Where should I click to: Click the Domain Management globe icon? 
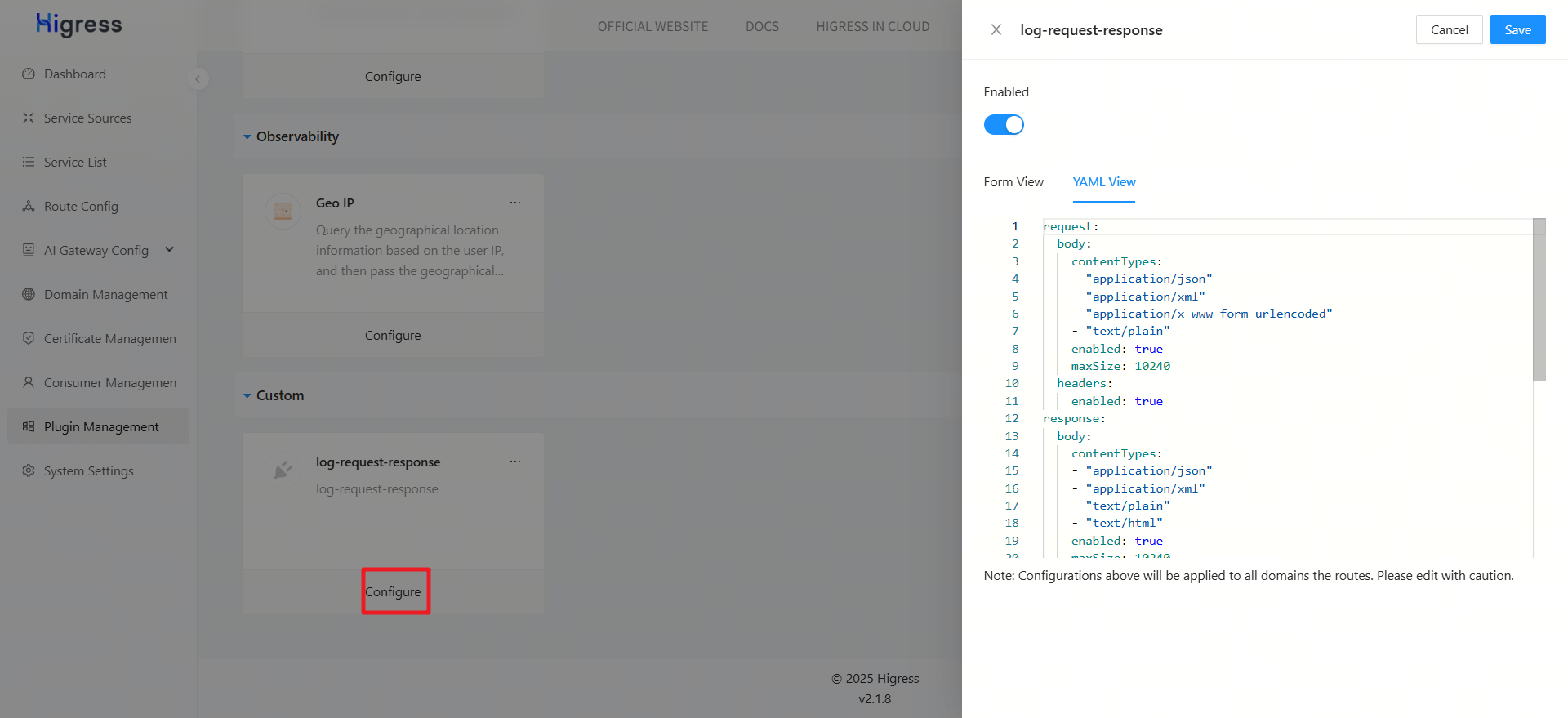(x=29, y=294)
